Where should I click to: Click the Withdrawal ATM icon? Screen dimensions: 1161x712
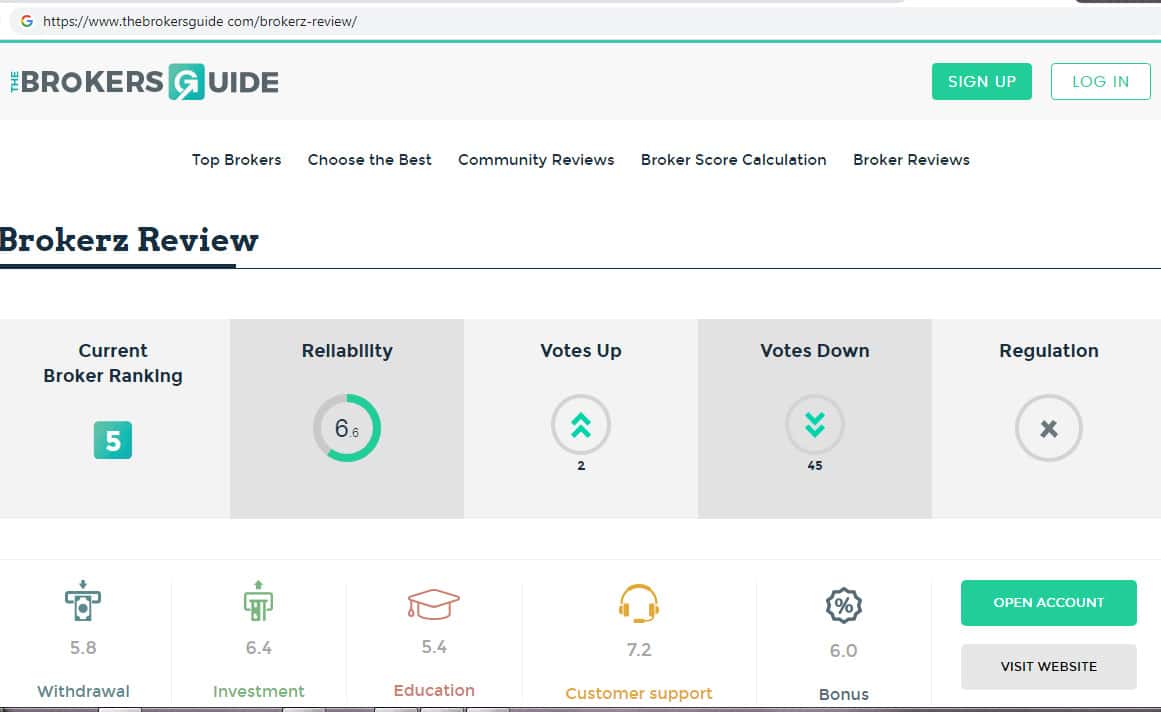click(83, 601)
